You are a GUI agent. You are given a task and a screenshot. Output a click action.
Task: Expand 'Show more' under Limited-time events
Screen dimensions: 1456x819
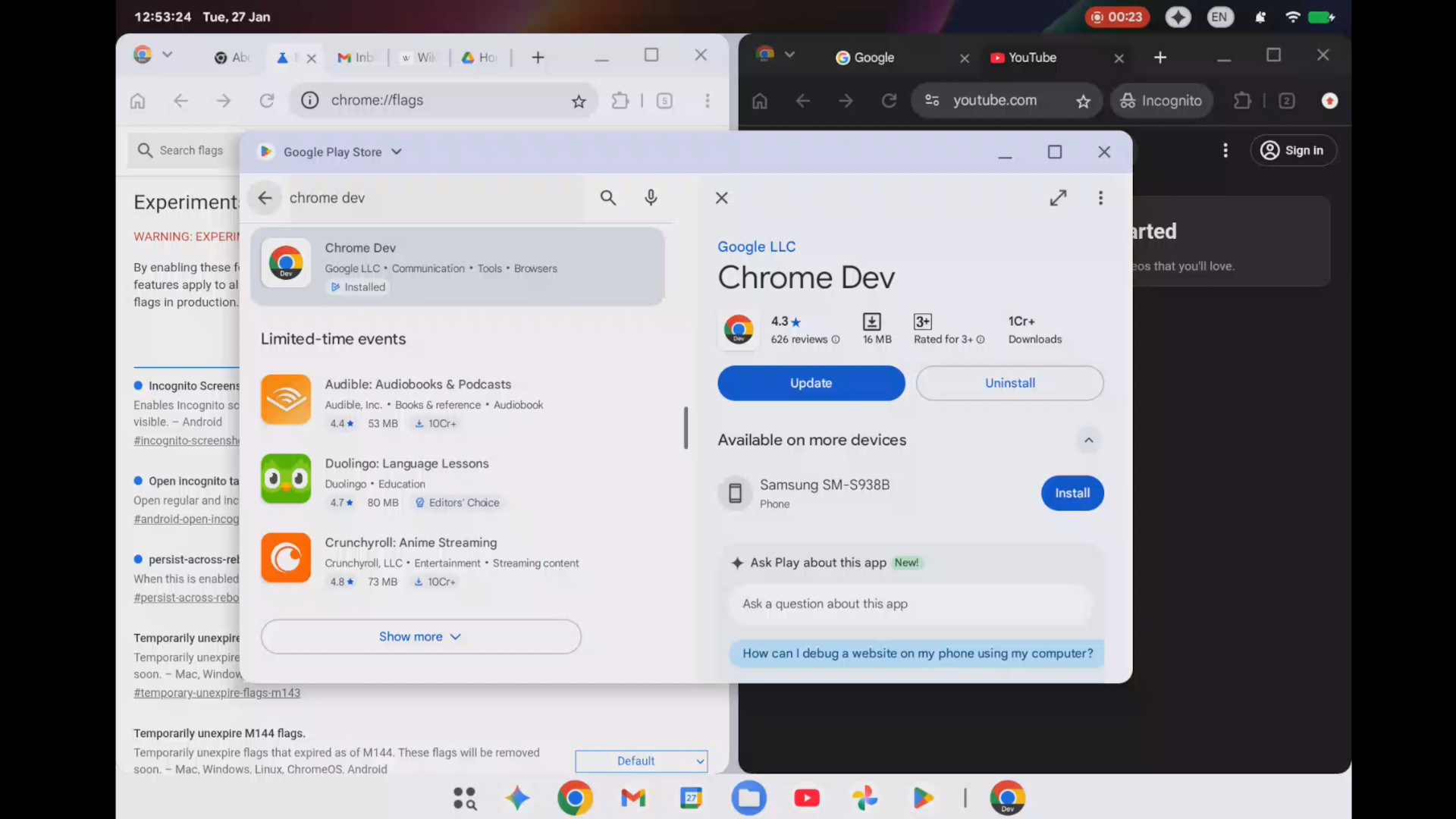pos(420,636)
